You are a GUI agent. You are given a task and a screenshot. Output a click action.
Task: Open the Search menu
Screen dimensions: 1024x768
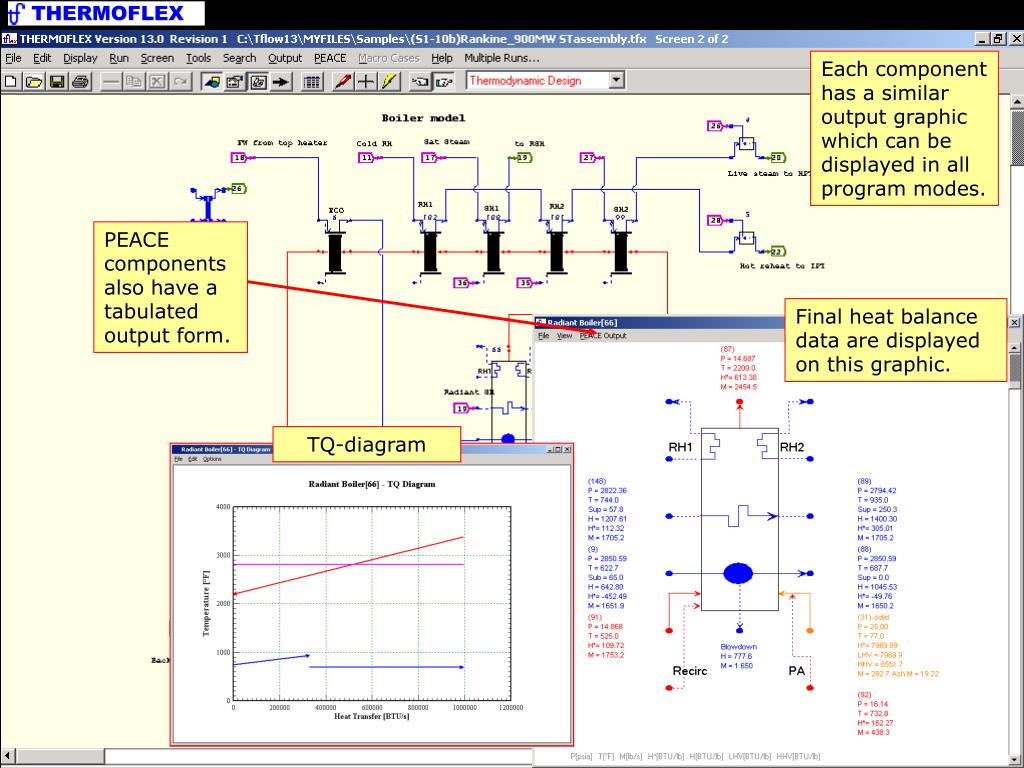[x=240, y=58]
